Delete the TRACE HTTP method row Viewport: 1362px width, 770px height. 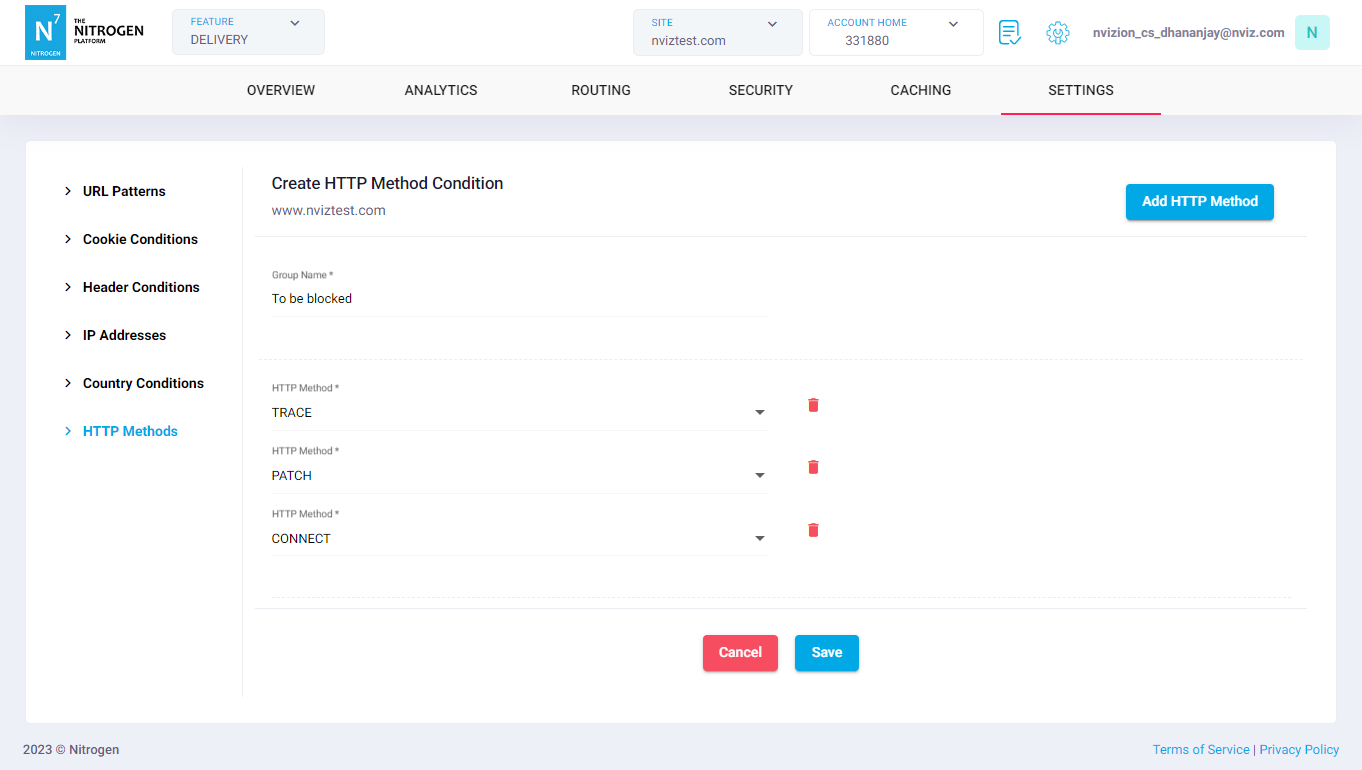pos(813,405)
